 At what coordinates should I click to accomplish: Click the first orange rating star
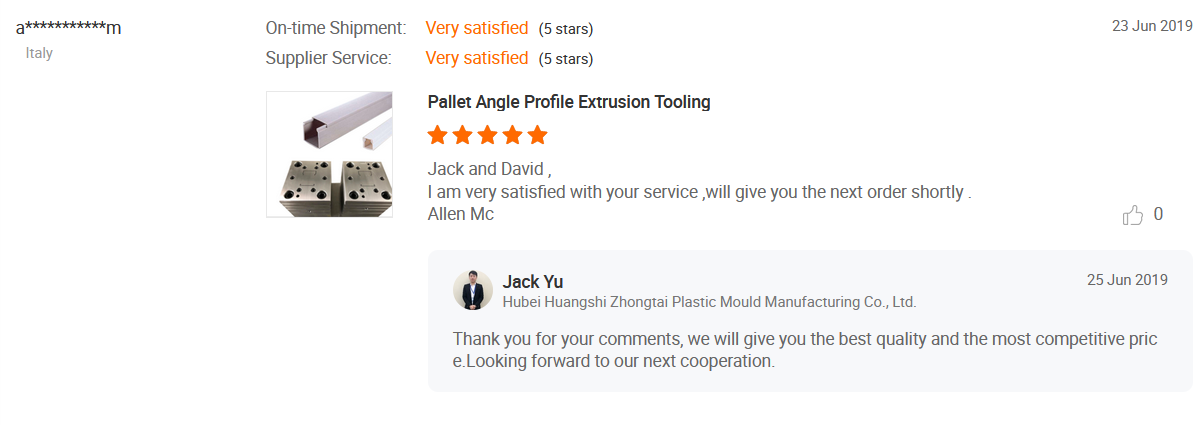(438, 135)
